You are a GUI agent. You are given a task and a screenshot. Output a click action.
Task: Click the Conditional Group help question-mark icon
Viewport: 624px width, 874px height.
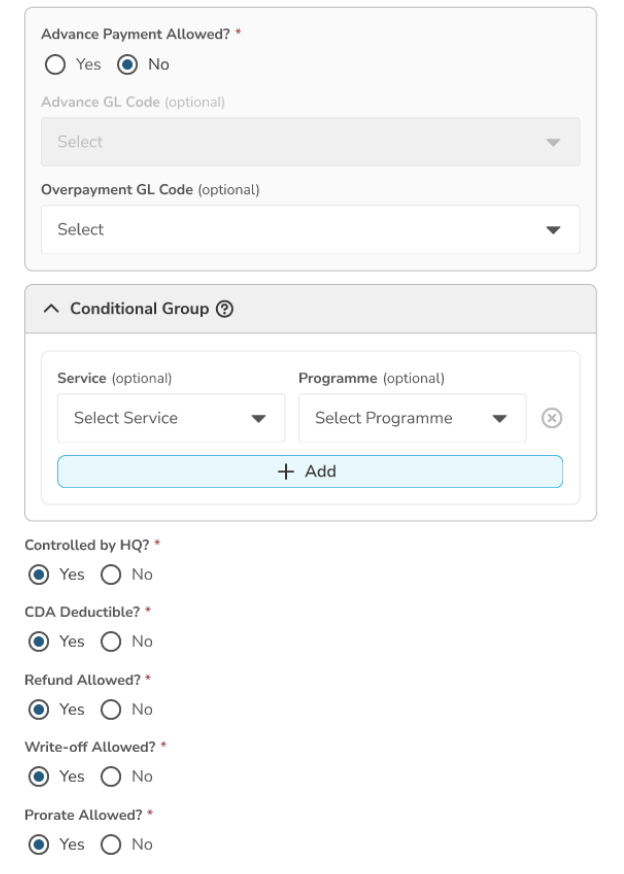tap(225, 309)
